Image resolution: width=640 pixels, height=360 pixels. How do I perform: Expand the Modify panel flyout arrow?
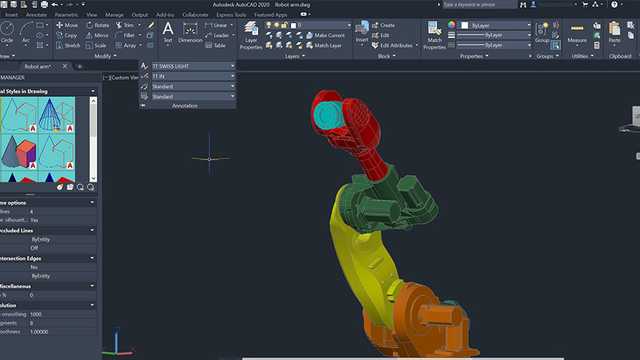coord(115,56)
